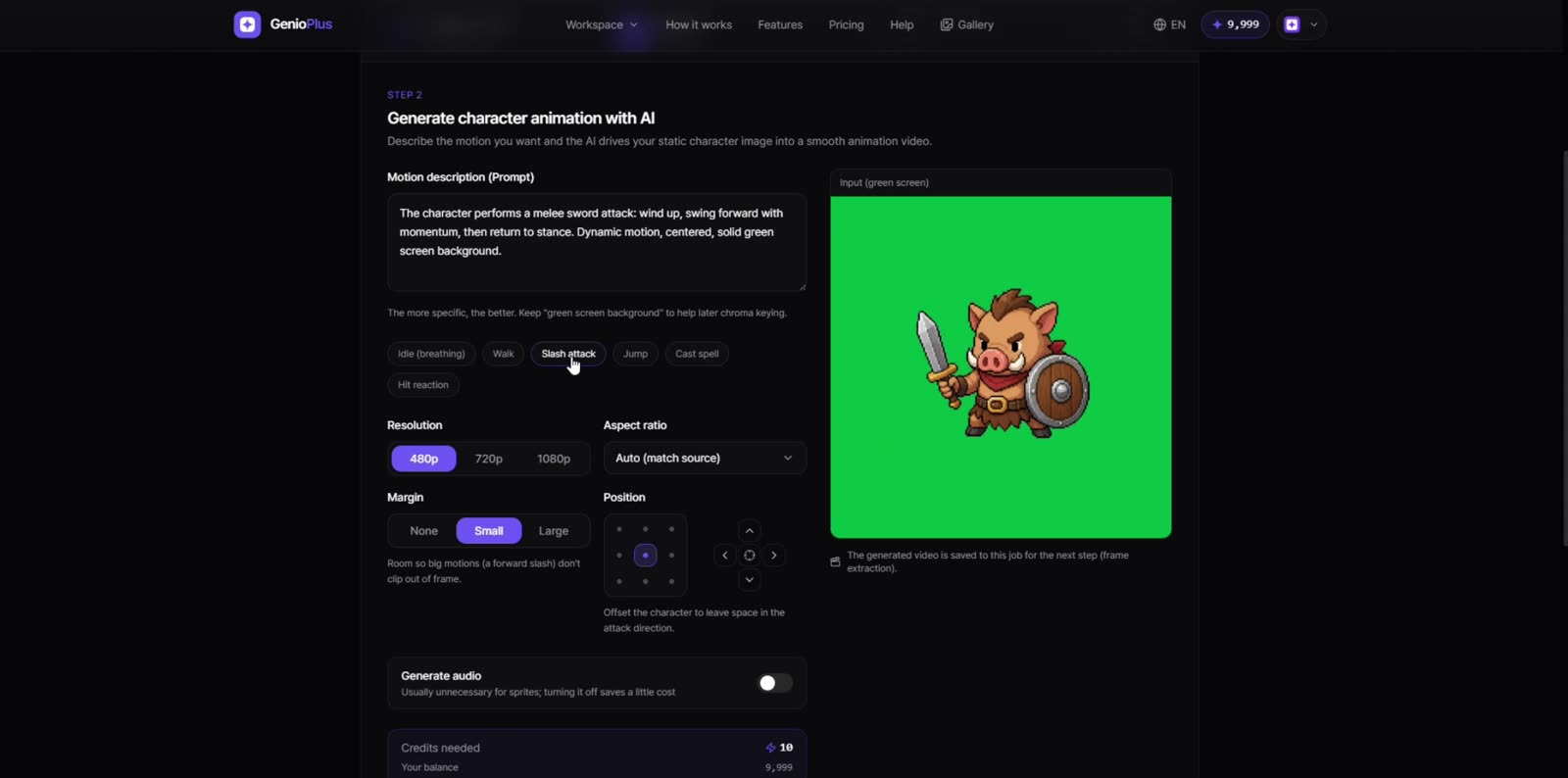The height and width of the screenshot is (778, 1568).
Task: Go to the Pricing page
Action: 846,24
